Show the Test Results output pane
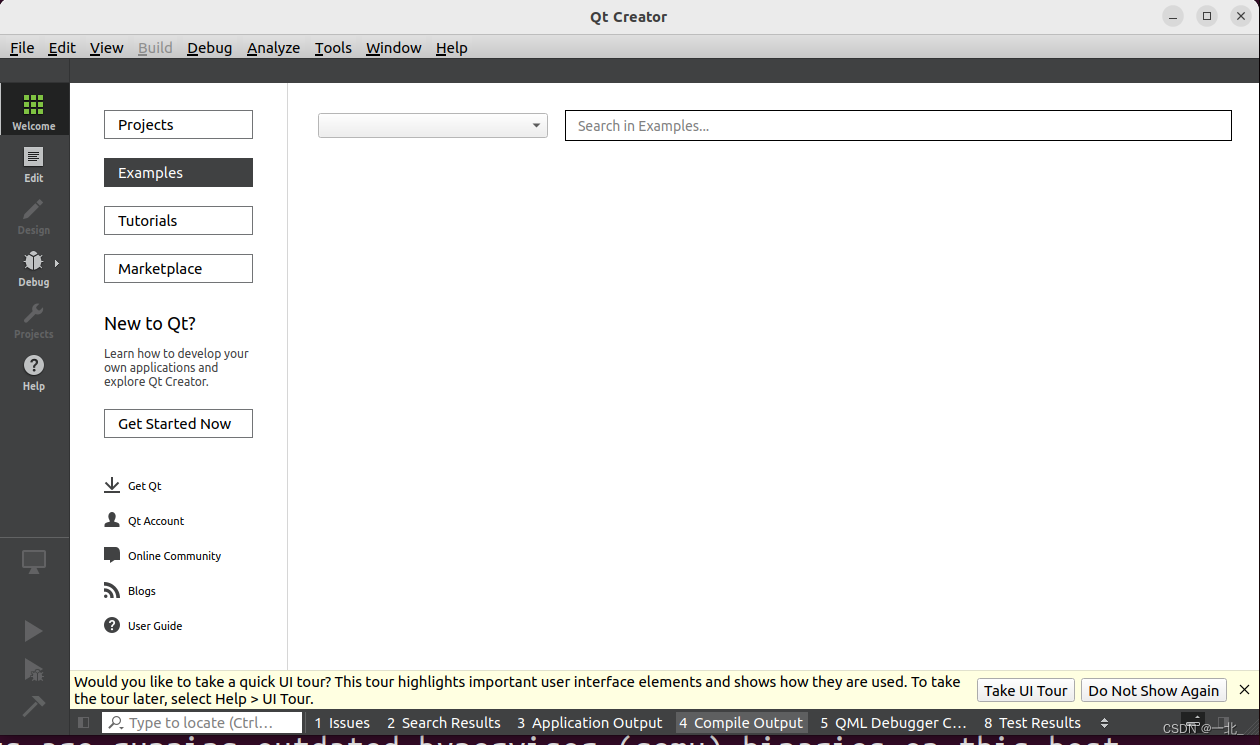 (x=1032, y=723)
